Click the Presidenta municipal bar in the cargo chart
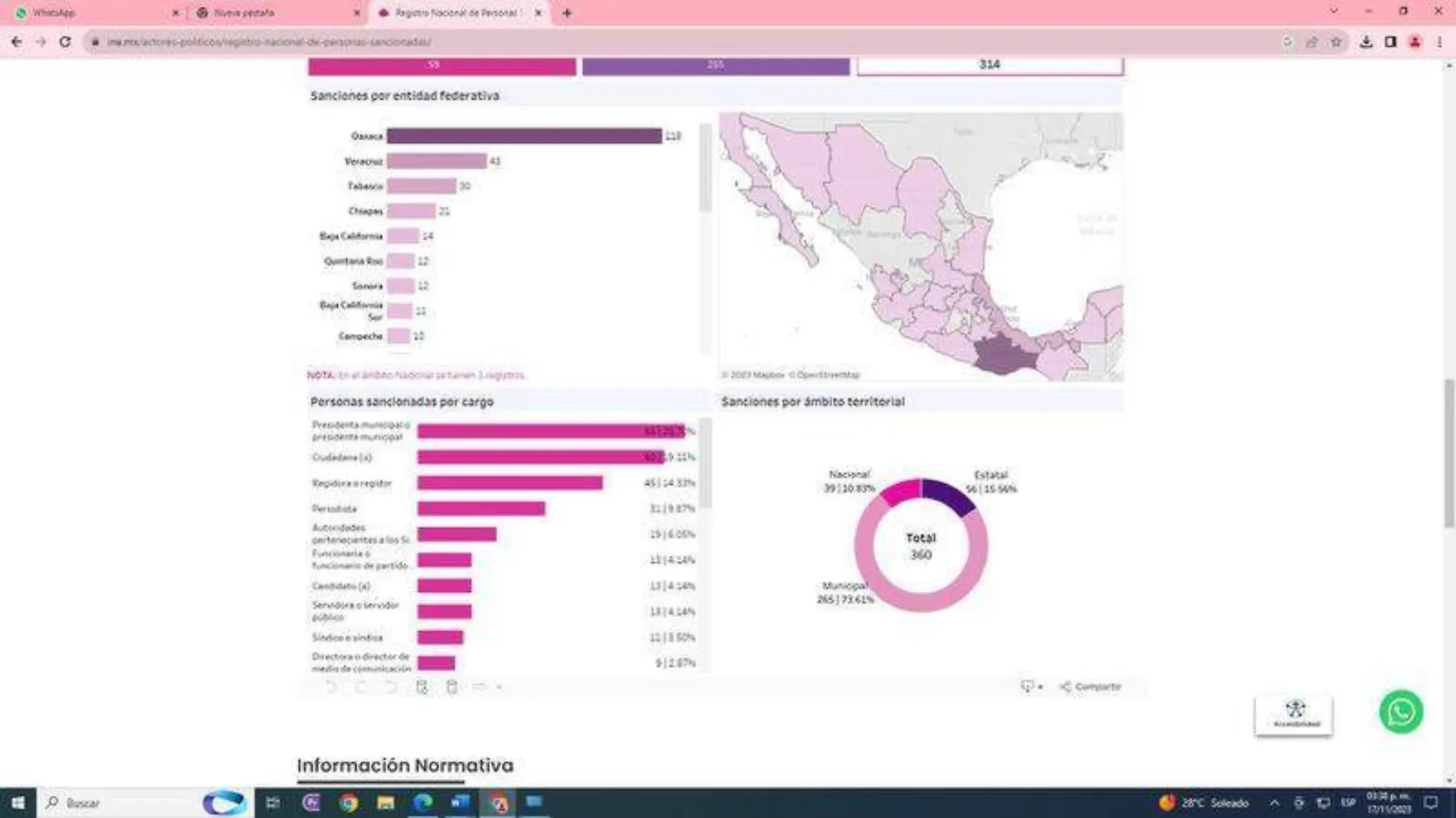This screenshot has height=818, width=1456. [551, 431]
